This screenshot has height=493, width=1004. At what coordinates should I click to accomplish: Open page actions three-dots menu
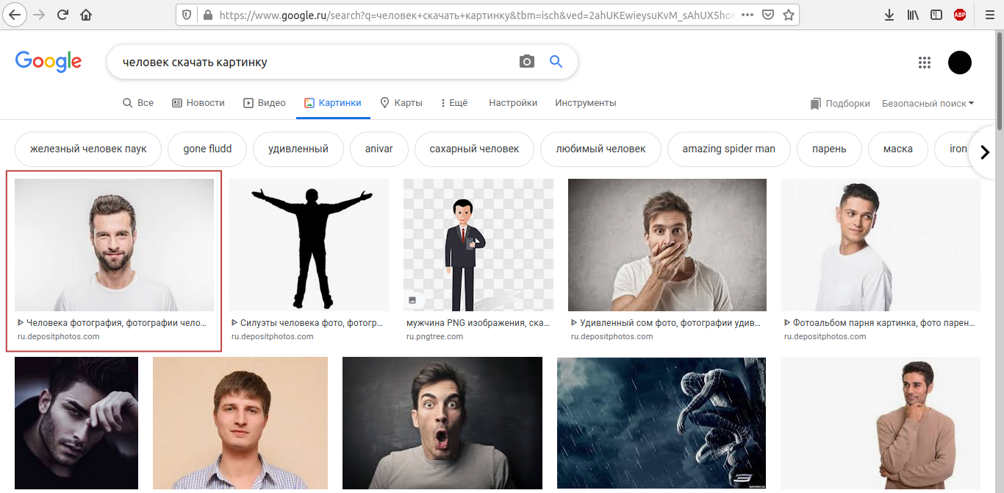coord(747,15)
